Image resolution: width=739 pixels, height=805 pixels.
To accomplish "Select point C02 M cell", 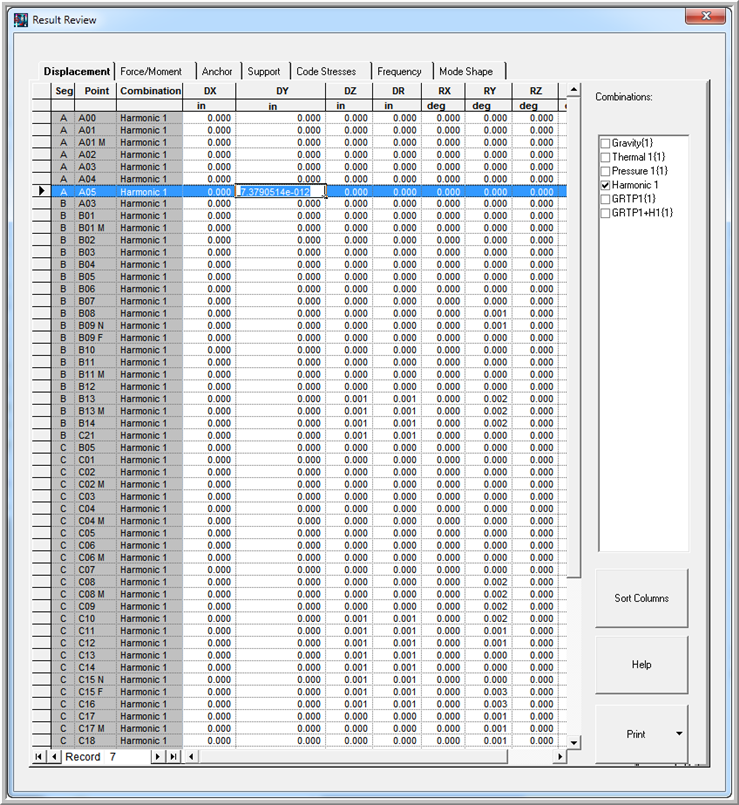I will 96,484.
